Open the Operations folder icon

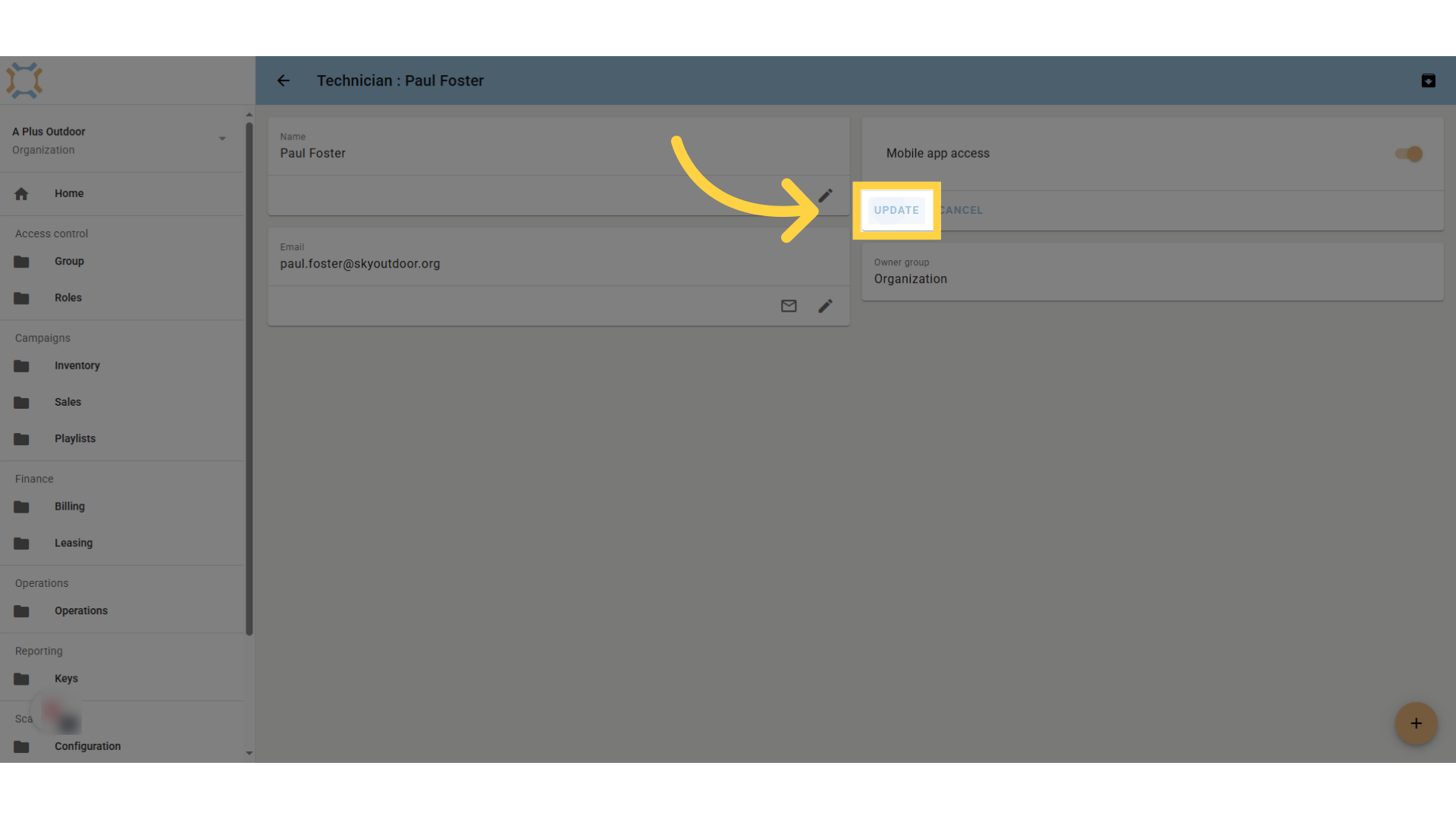tap(21, 610)
